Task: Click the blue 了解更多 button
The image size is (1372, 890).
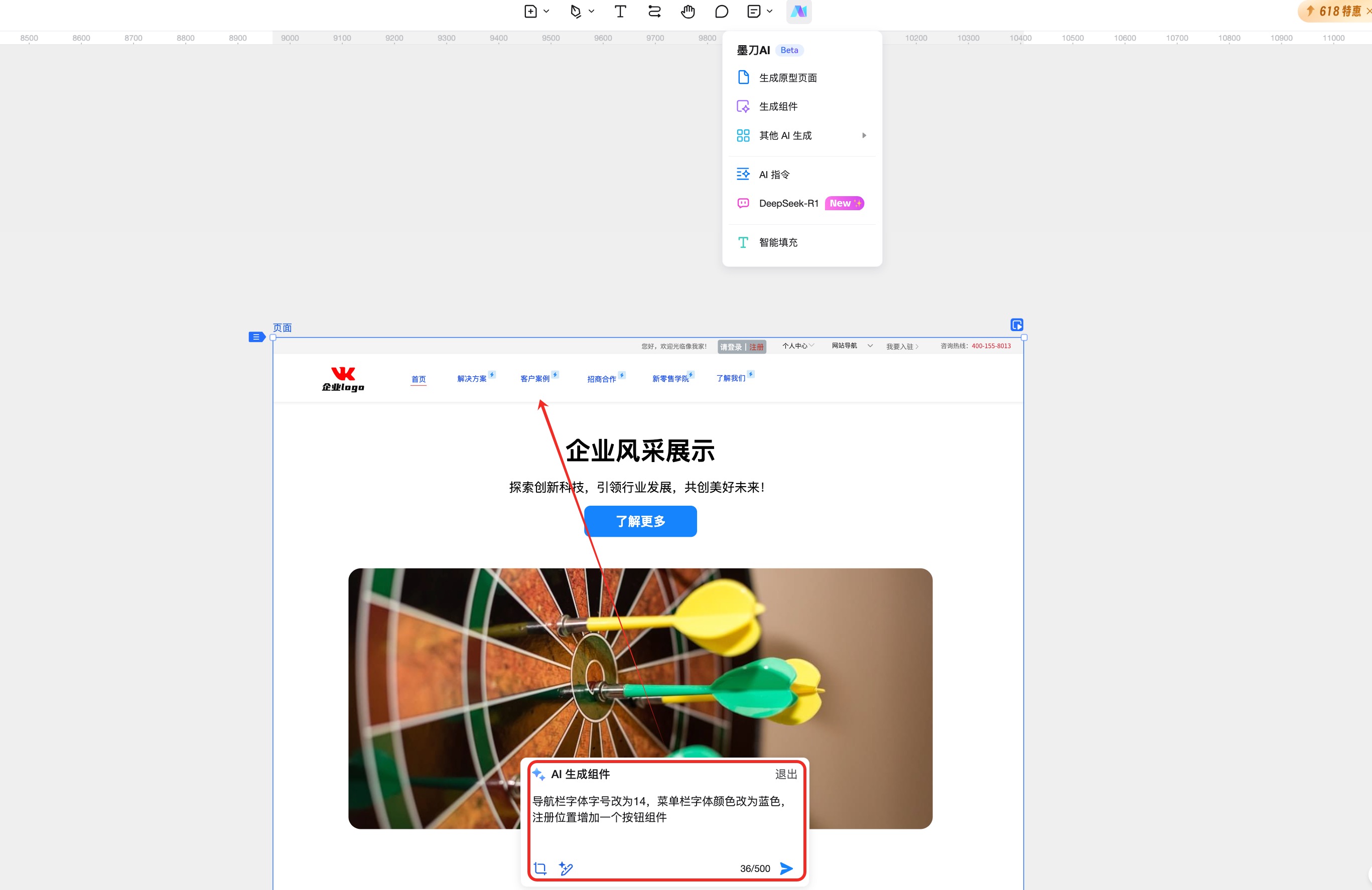Action: (640, 521)
